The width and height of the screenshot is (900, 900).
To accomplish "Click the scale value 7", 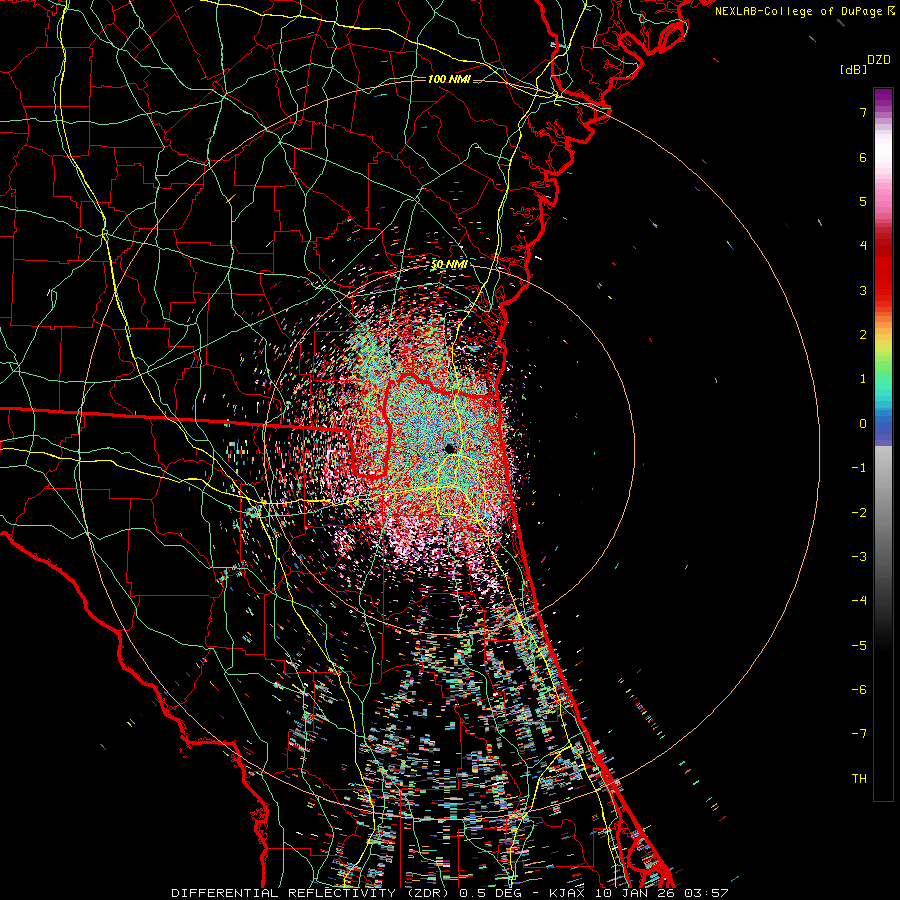I will coord(863,112).
